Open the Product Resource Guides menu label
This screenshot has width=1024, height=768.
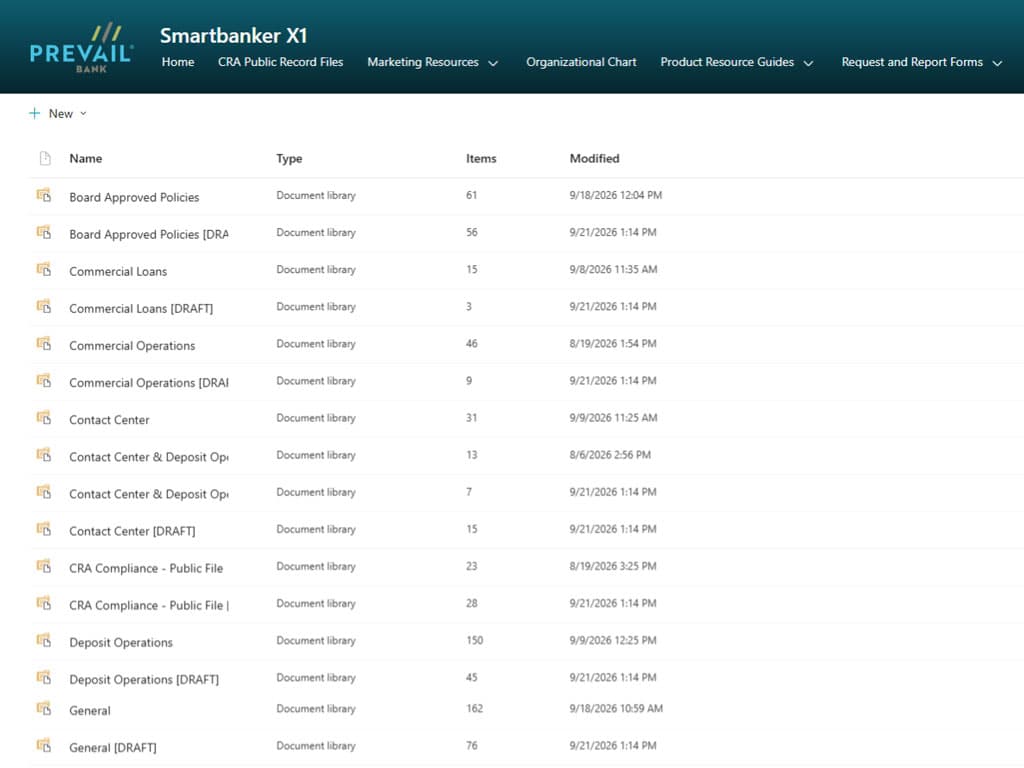click(727, 62)
